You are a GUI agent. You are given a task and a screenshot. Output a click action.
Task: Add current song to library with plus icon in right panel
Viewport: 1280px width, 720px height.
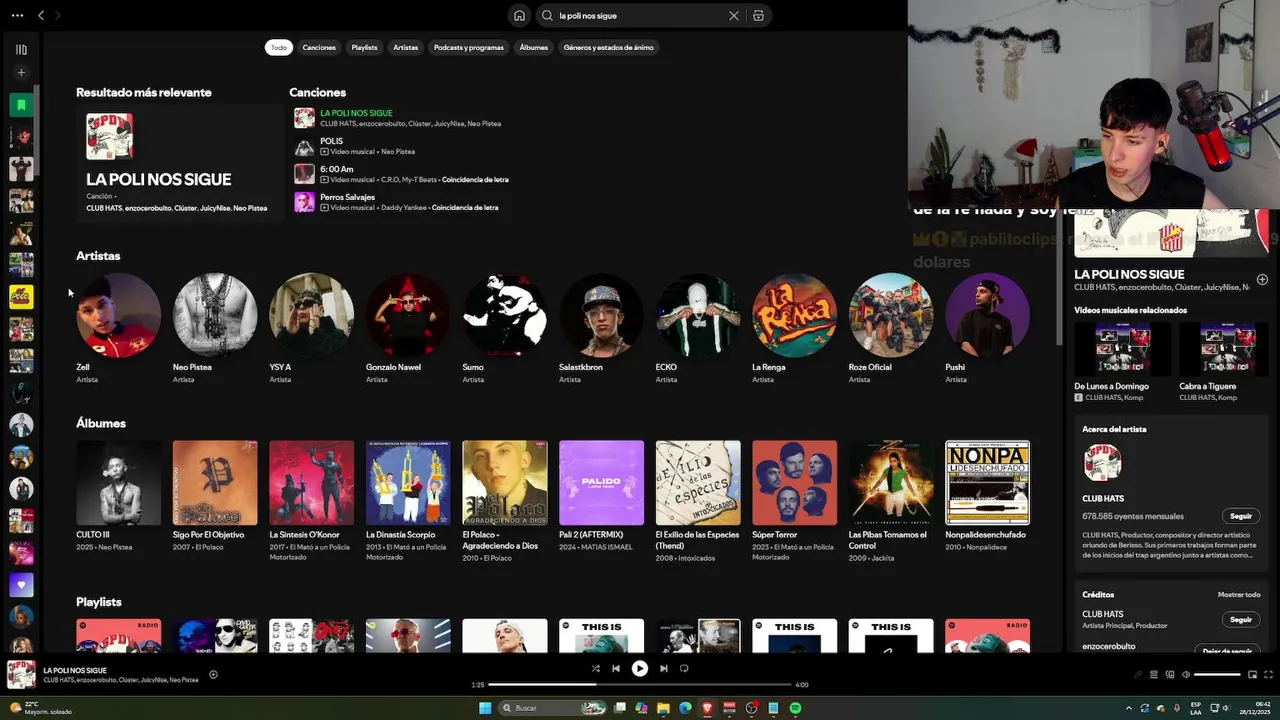tap(1262, 279)
